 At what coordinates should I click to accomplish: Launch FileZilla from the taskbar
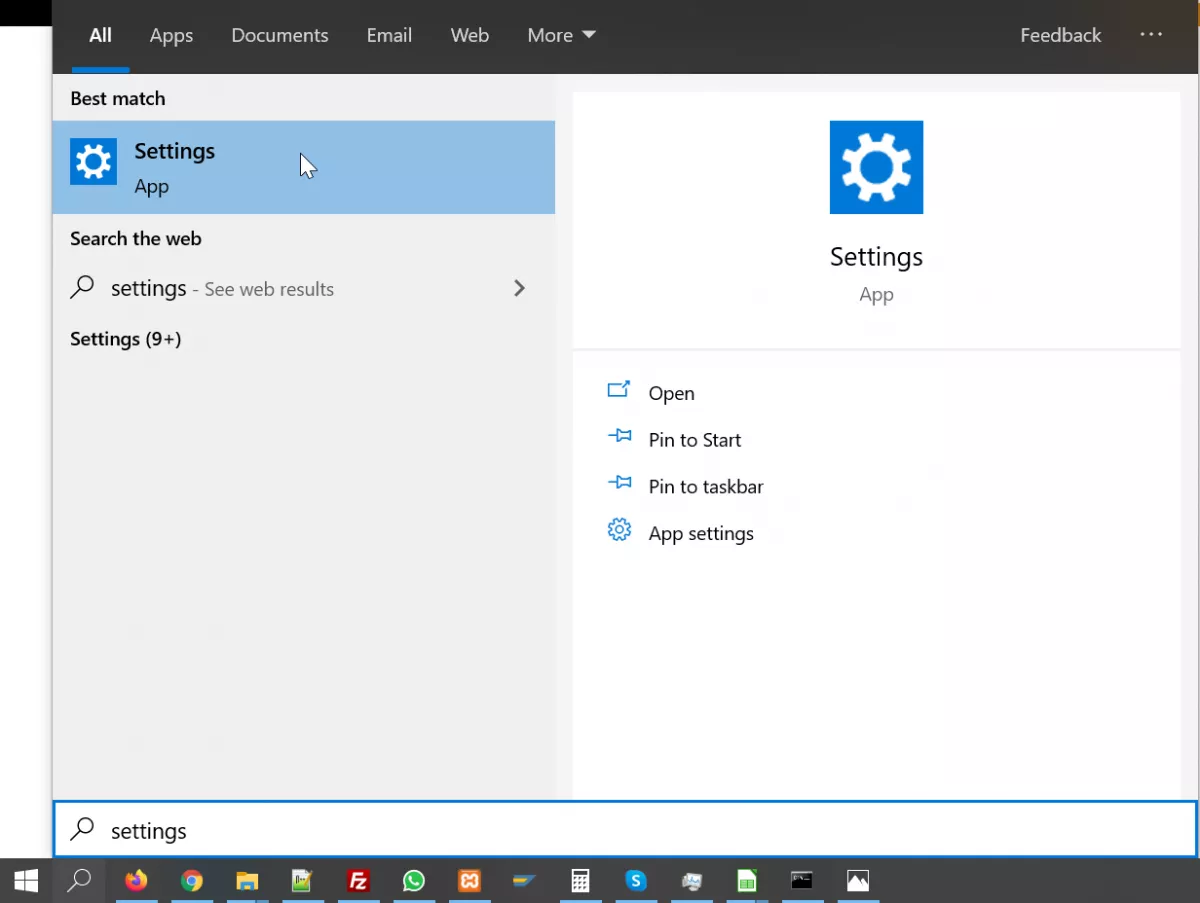pos(358,881)
